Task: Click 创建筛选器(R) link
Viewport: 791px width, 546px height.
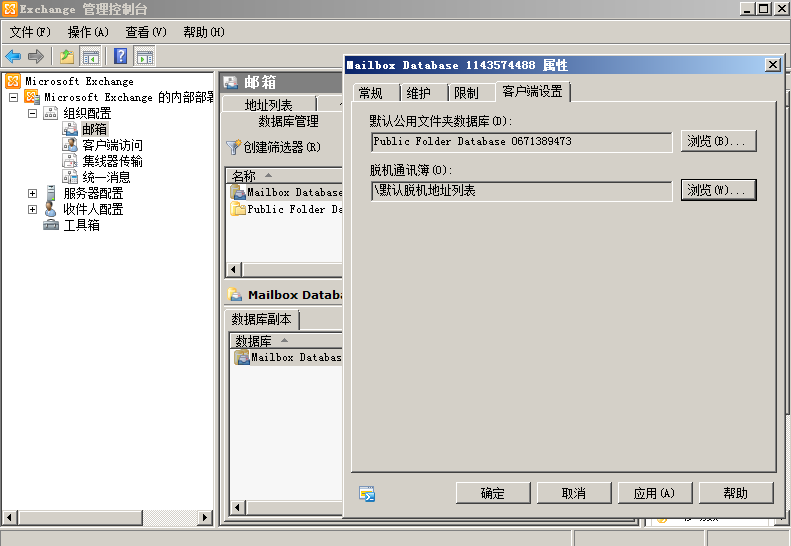Action: click(x=282, y=147)
